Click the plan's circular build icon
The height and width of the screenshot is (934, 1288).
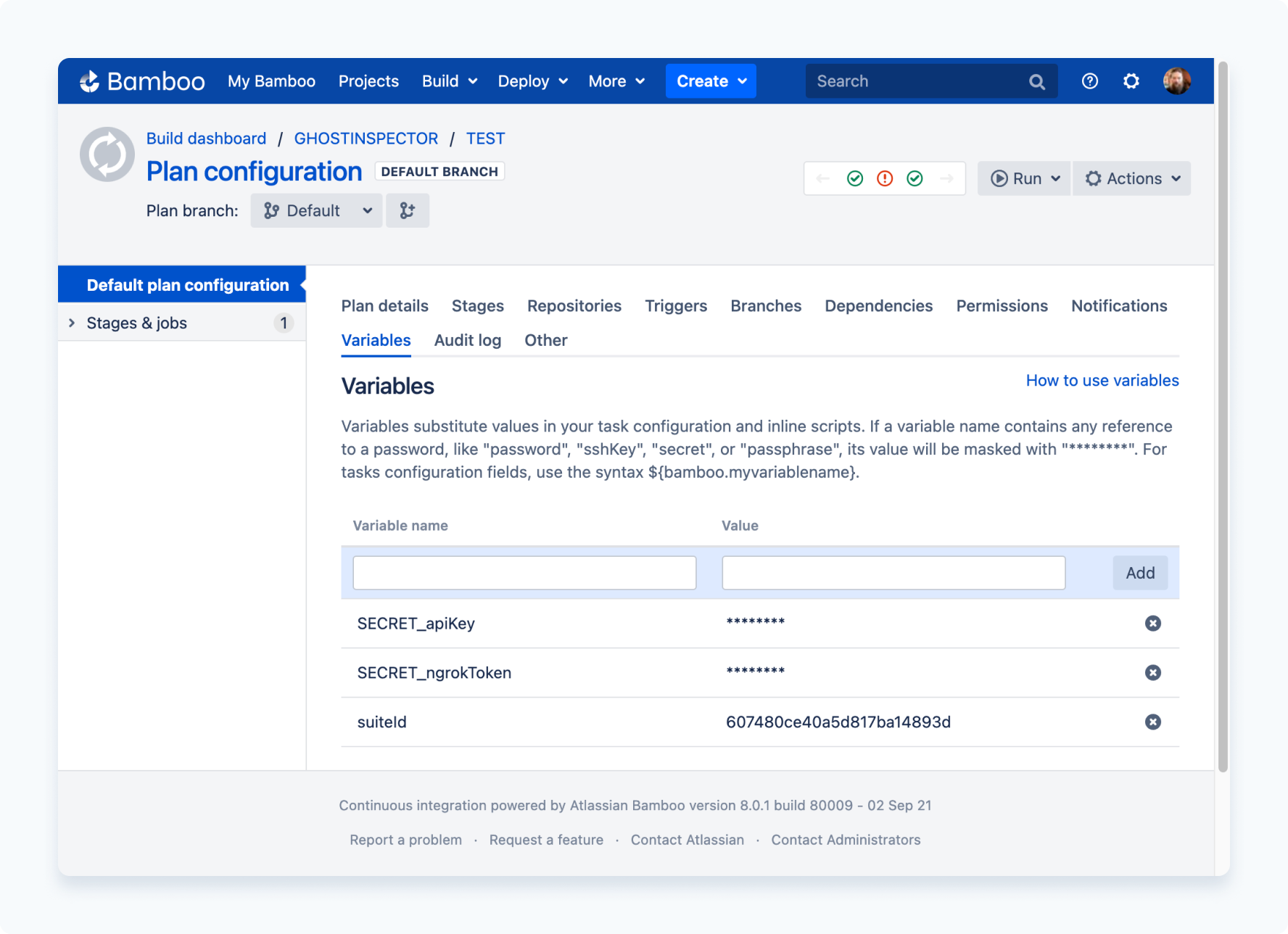(107, 154)
